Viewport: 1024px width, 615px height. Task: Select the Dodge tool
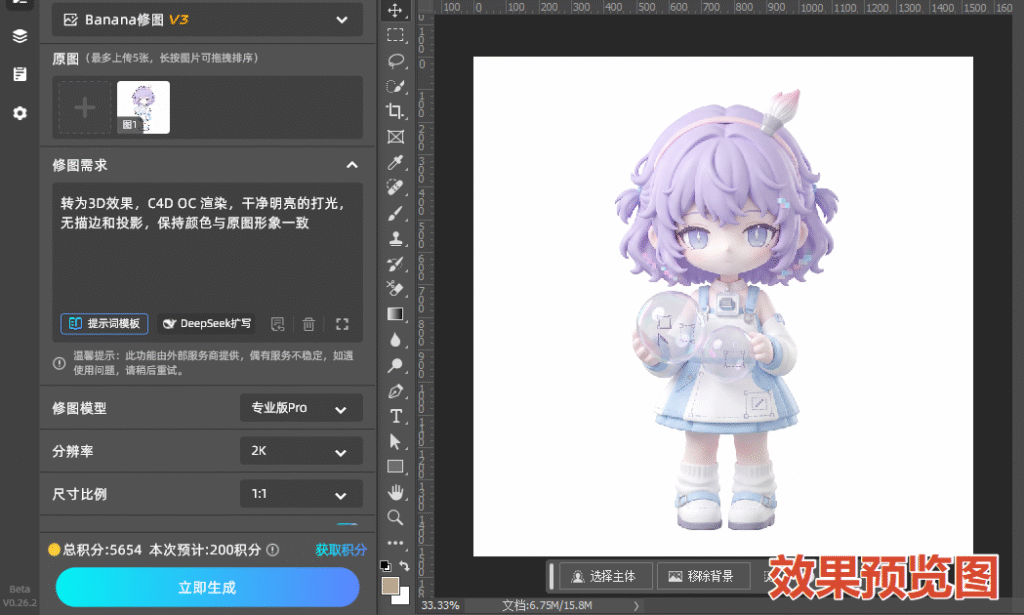click(x=395, y=365)
